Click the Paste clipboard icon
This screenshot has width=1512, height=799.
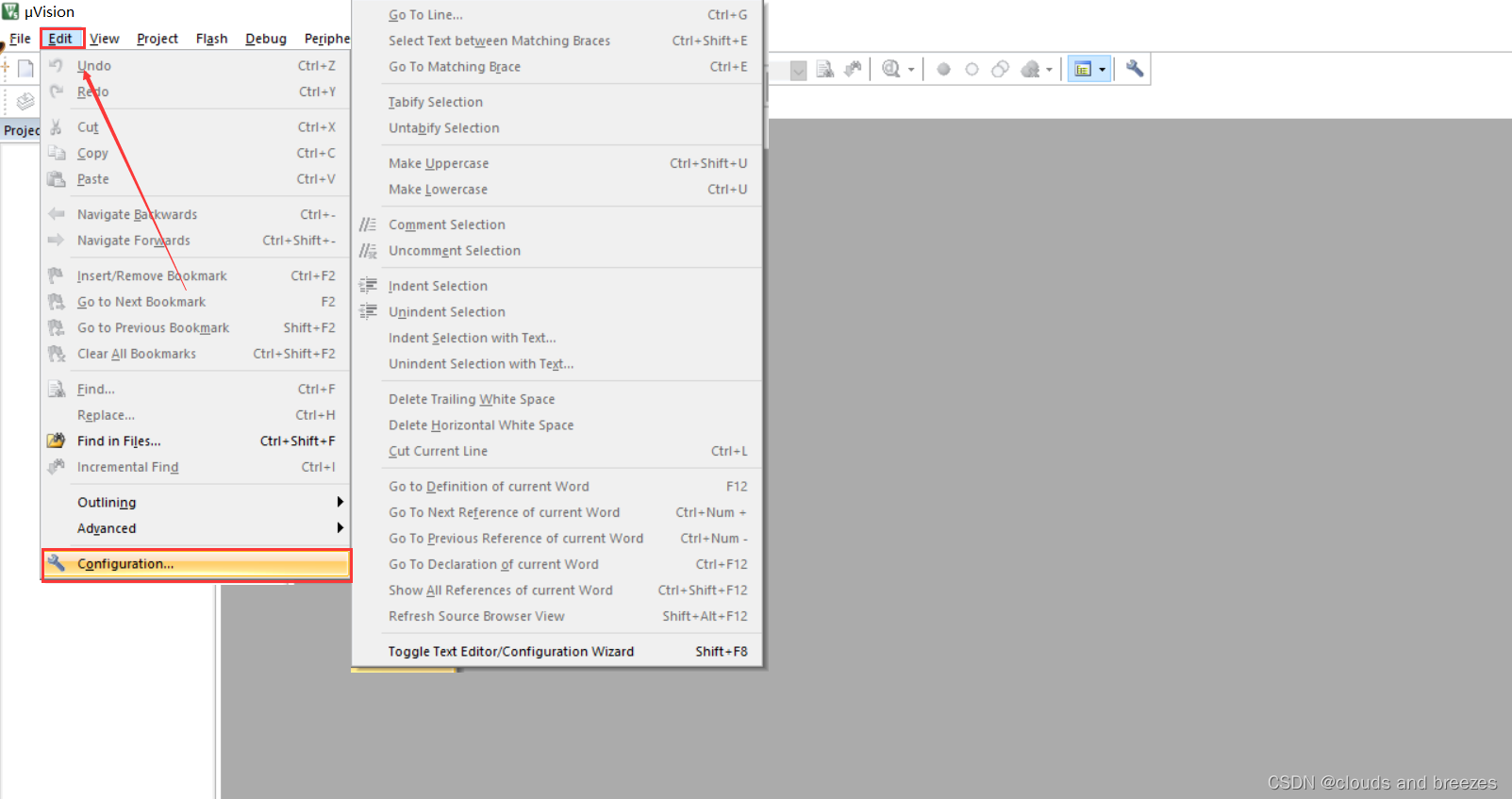(57, 178)
